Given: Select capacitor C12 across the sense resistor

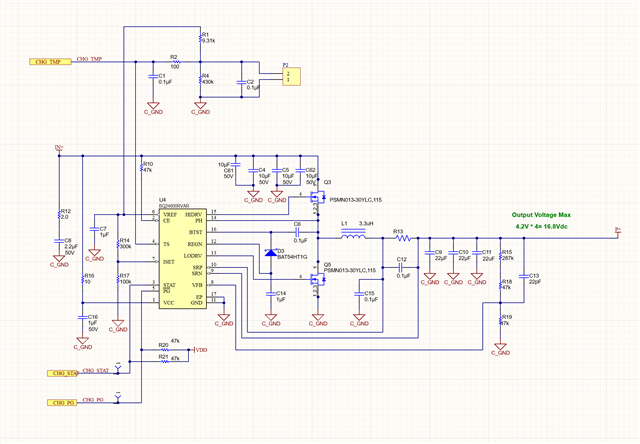Looking at the screenshot, I should [401, 267].
